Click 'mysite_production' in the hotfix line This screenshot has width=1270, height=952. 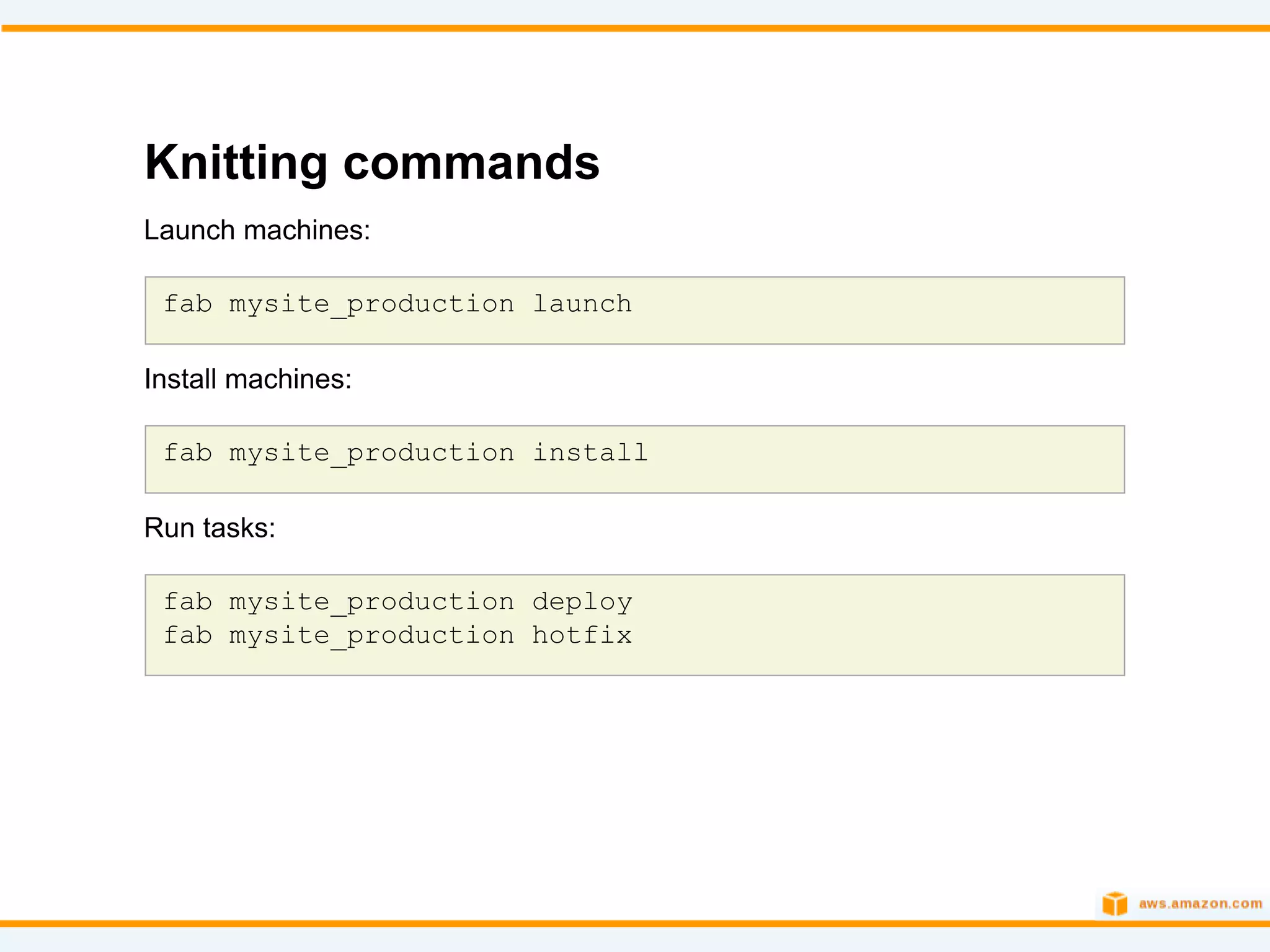[x=371, y=635]
